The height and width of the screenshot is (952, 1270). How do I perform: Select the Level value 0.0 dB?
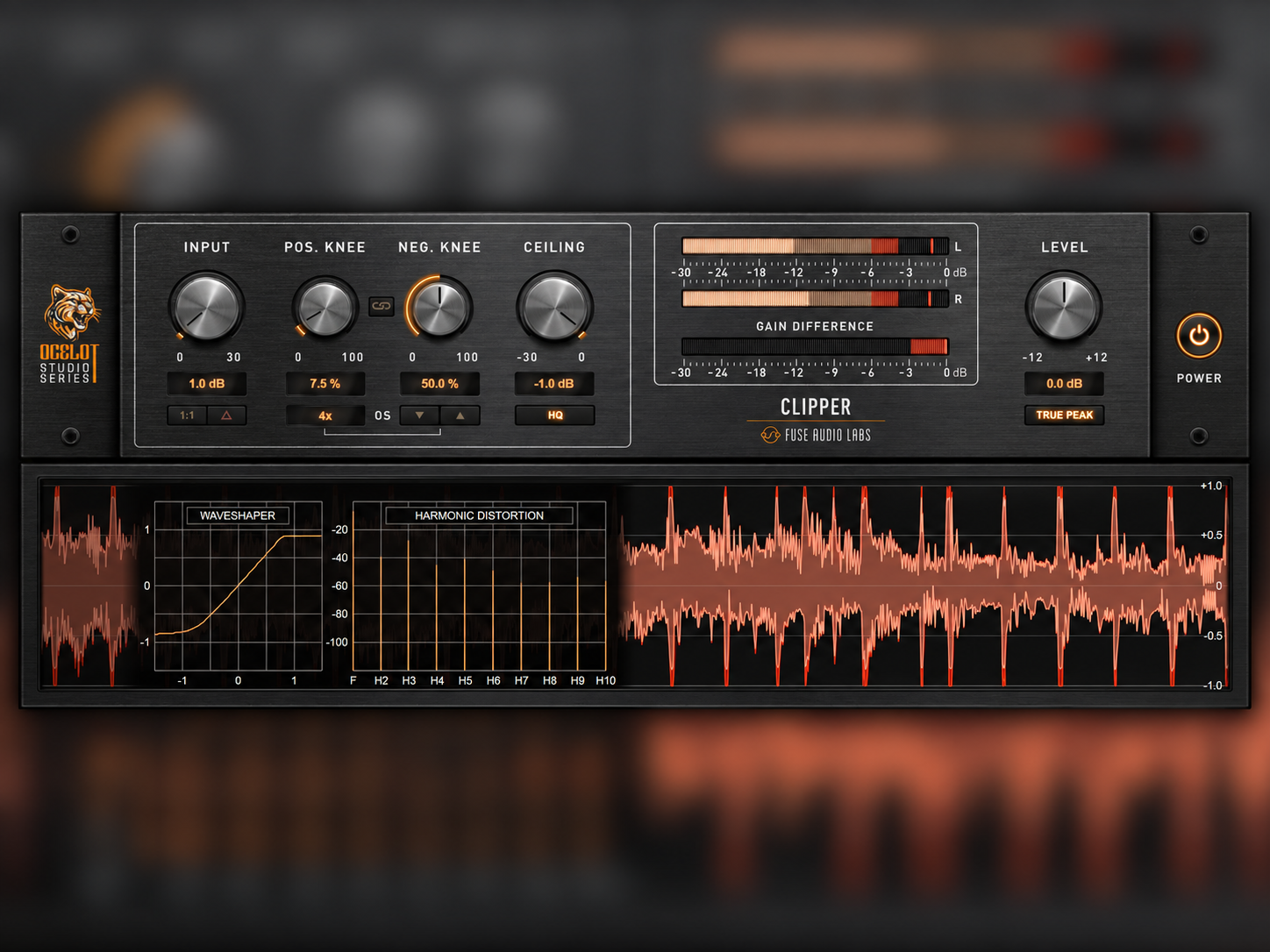click(1065, 384)
